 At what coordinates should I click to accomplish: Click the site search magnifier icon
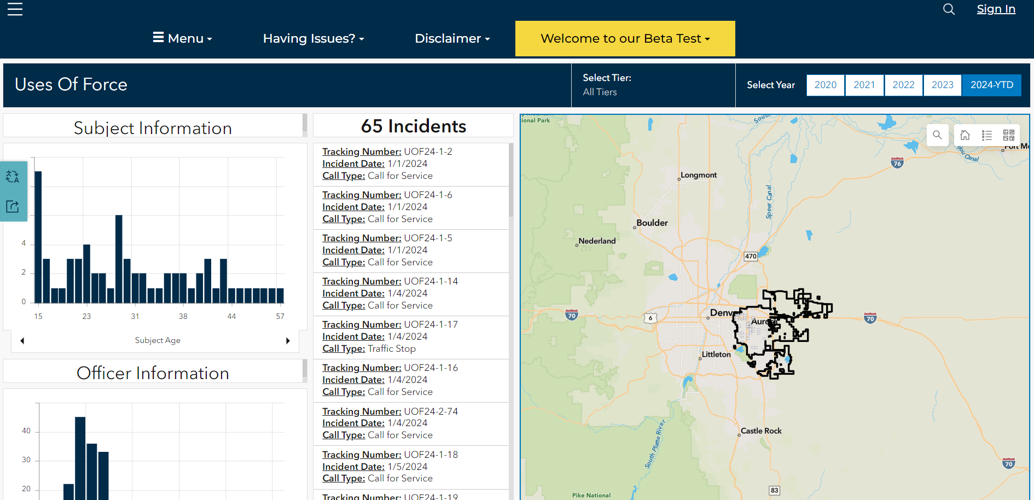coord(948,9)
